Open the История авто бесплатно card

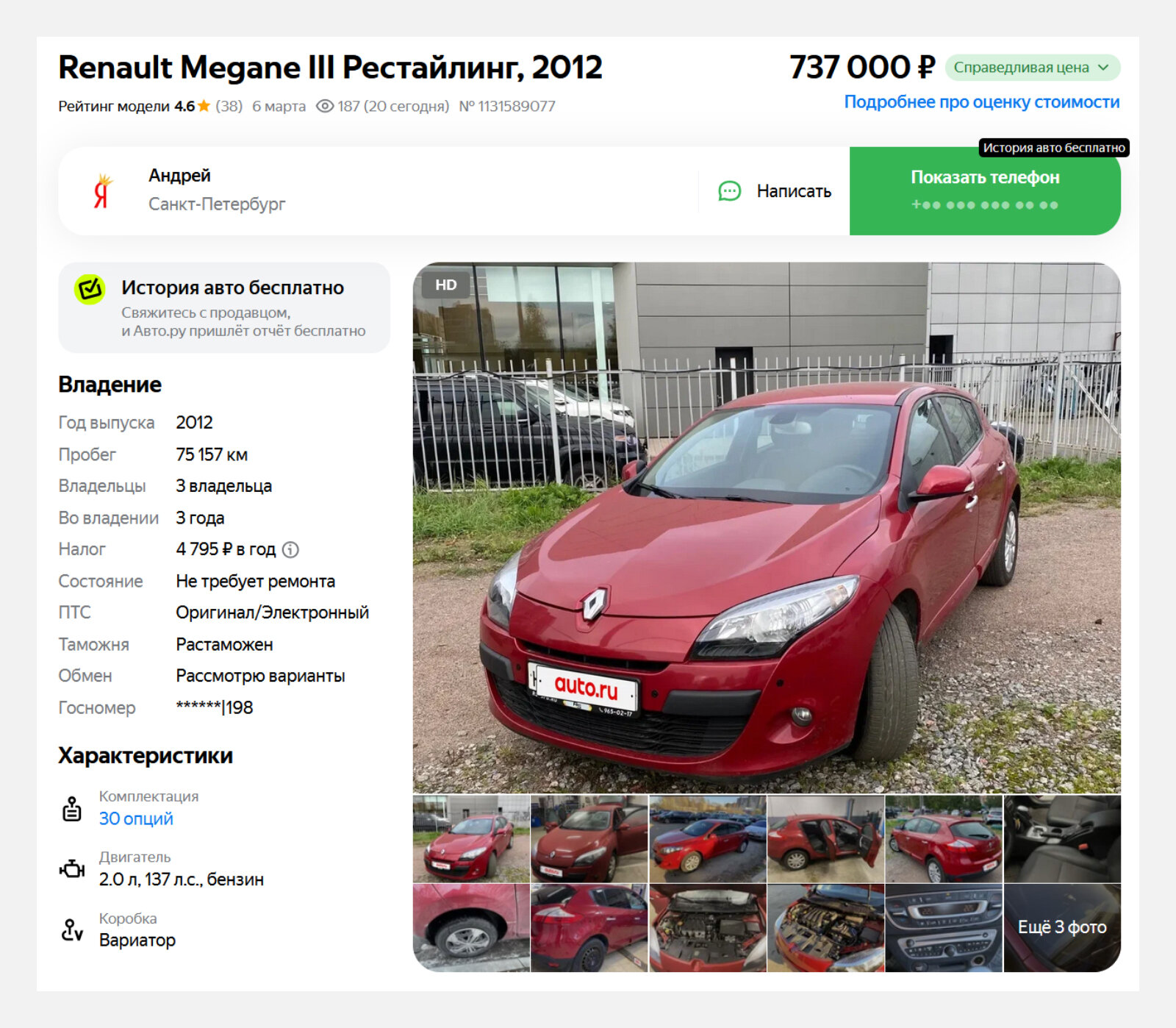[x=224, y=307]
